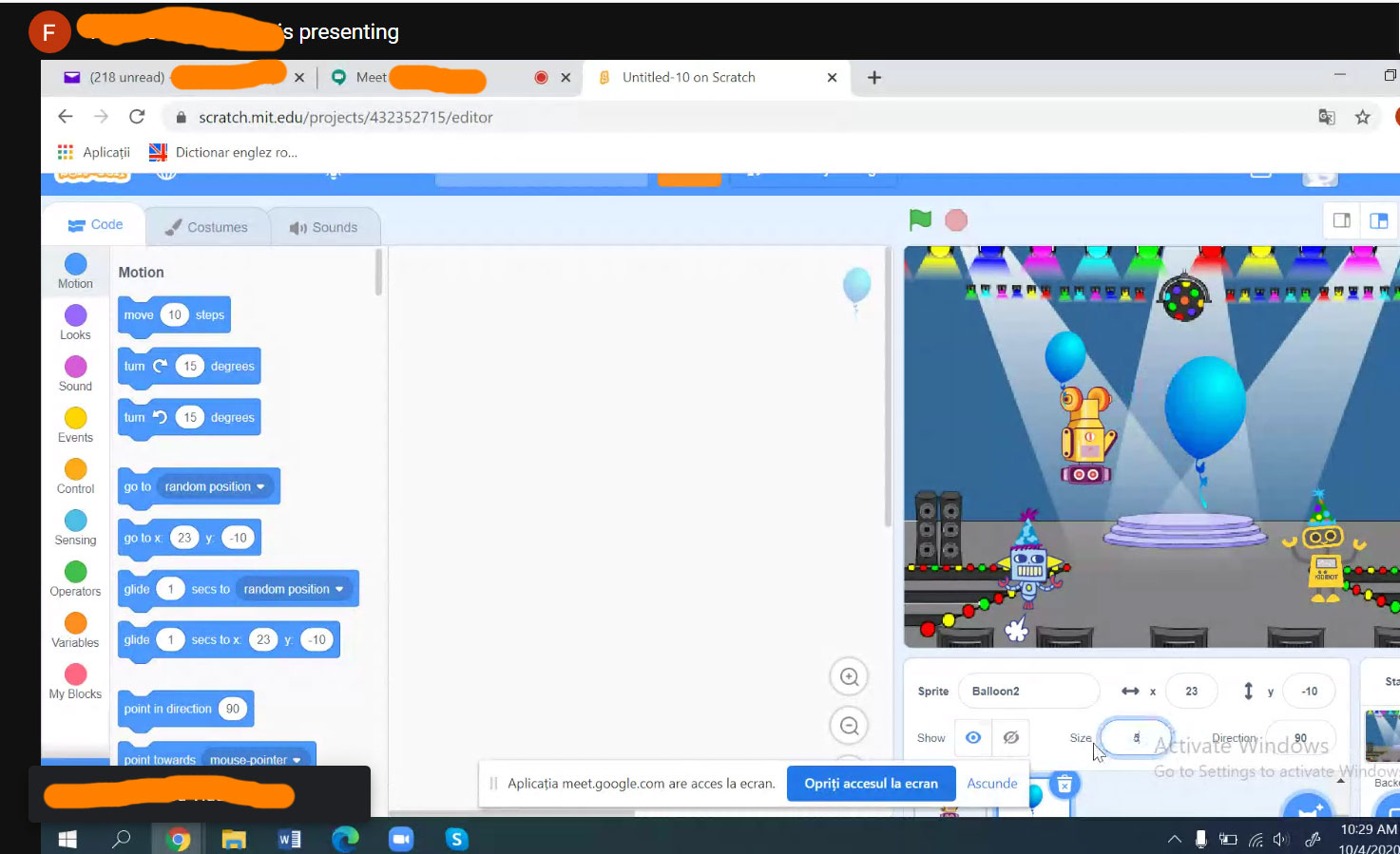
Task: Switch to large stage layout
Action: (1378, 220)
